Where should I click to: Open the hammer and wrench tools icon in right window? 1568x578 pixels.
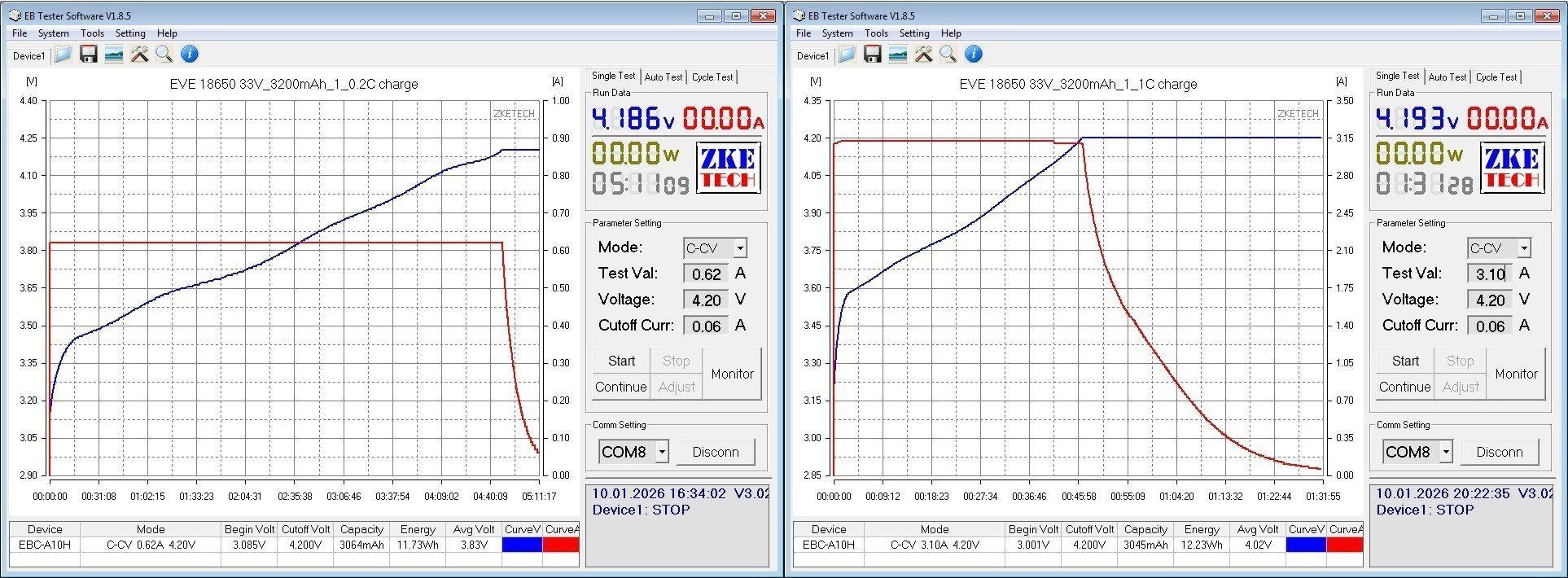[923, 55]
